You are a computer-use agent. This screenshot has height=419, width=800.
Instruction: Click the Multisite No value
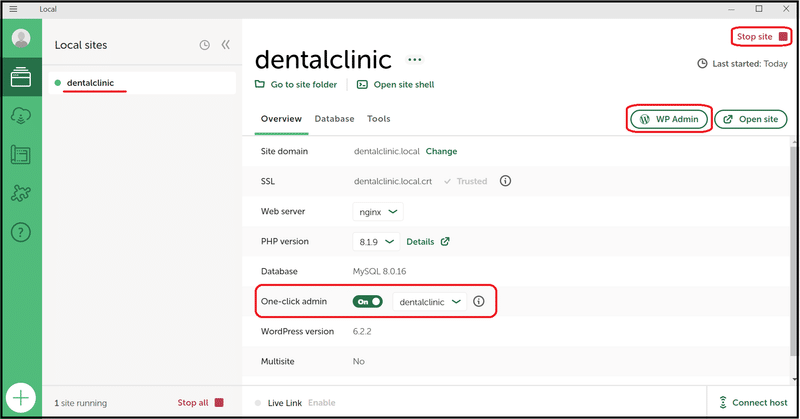(x=359, y=361)
